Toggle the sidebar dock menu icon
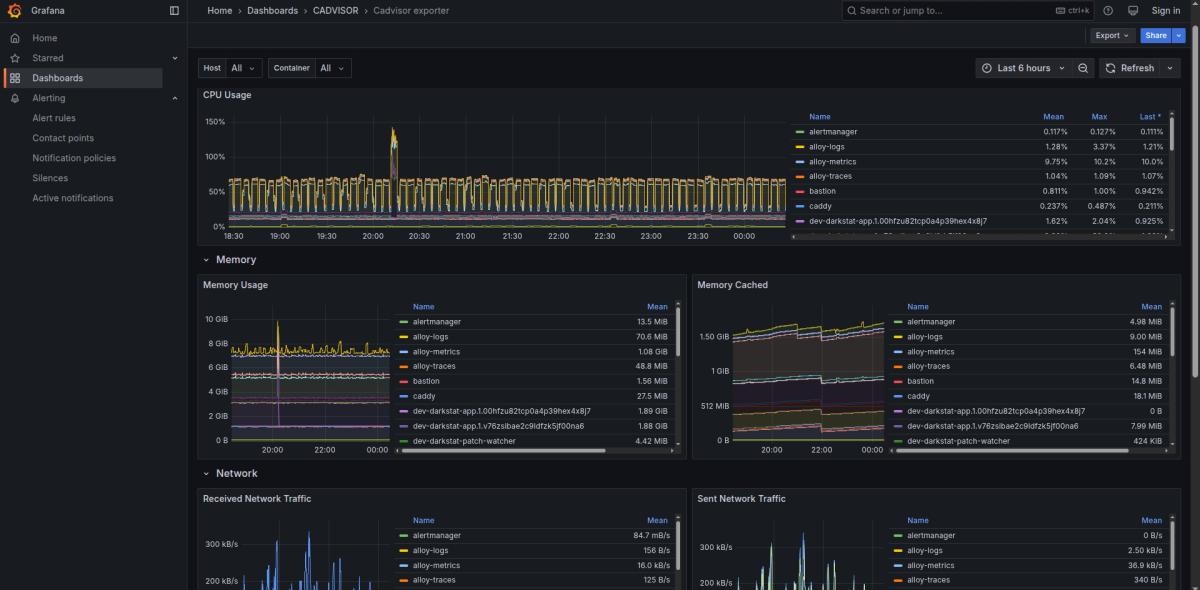This screenshot has height=590, width=1200. pyautogui.click(x=174, y=11)
